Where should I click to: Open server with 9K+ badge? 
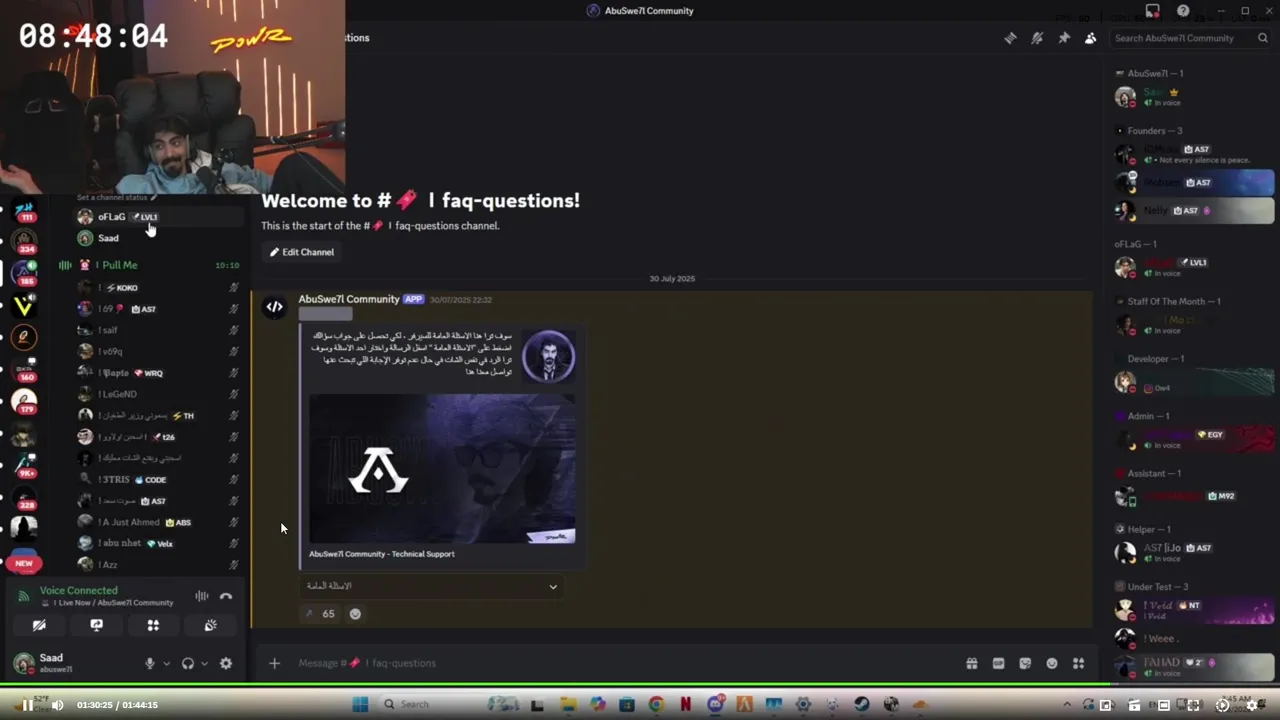(24, 464)
